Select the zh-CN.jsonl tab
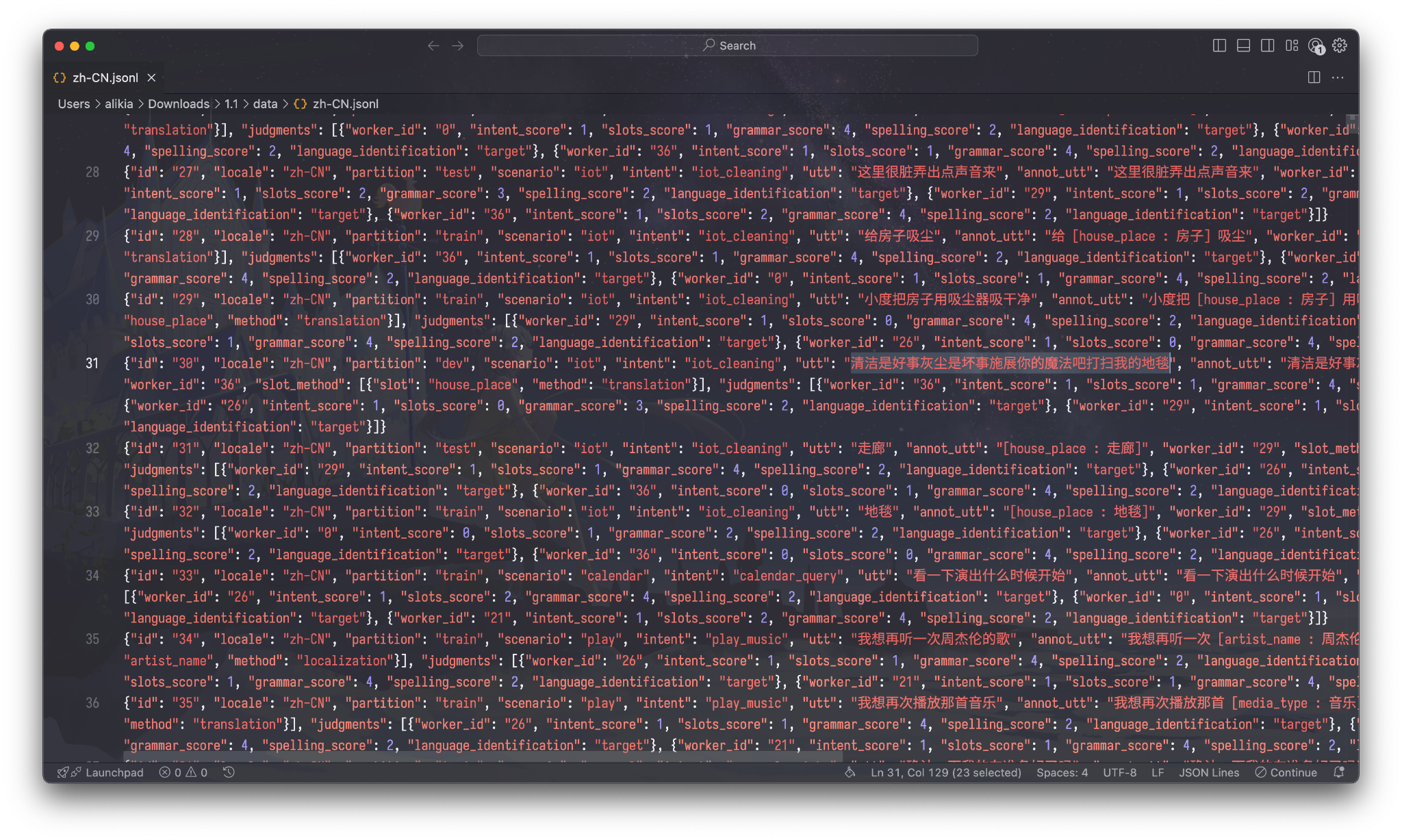This screenshot has width=1402, height=840. click(x=105, y=77)
